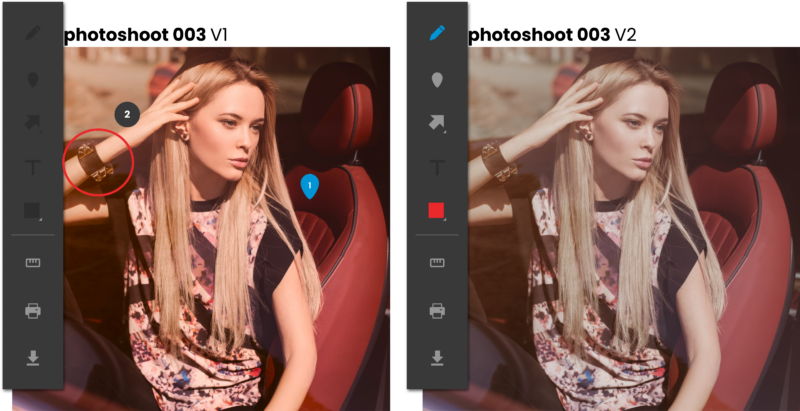
Task: Click the download icon in V2 toolbar
Action: [x=437, y=358]
